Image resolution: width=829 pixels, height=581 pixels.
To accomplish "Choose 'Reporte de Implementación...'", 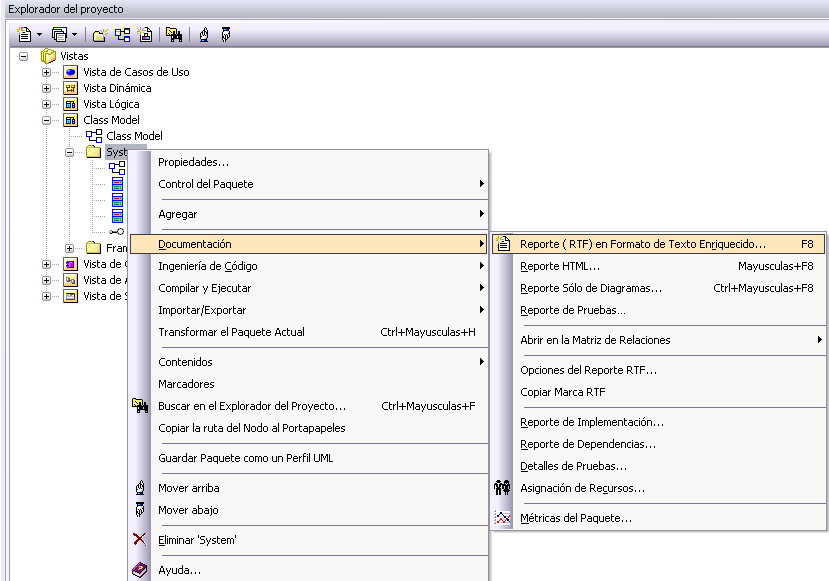I will tap(659, 422).
